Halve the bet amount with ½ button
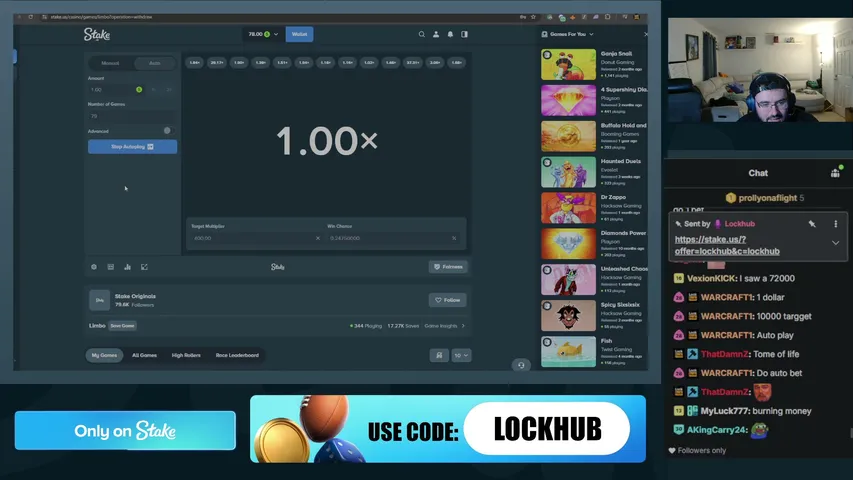This screenshot has height=480, width=853. pos(154,89)
